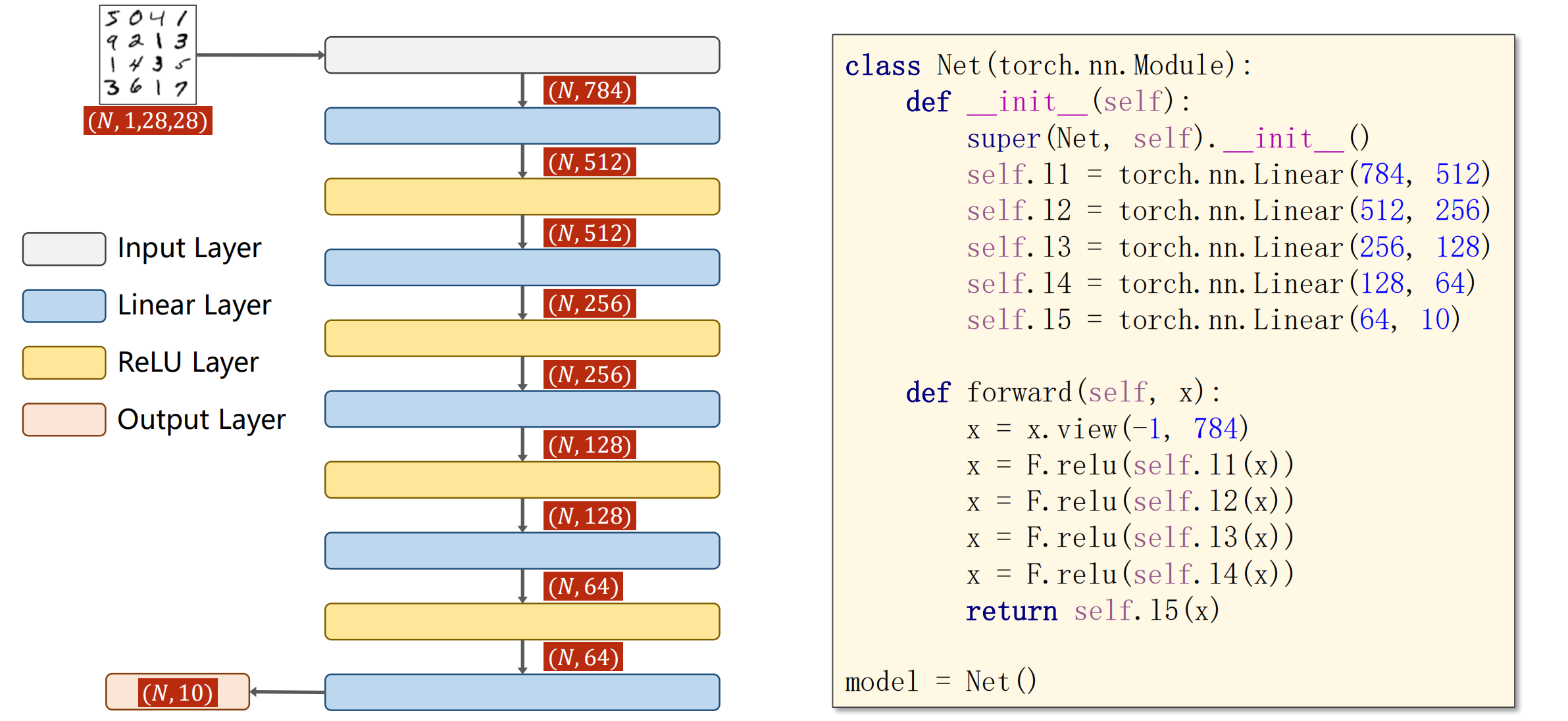Click the 'return self.l5(x)' line

[x=1092, y=610]
